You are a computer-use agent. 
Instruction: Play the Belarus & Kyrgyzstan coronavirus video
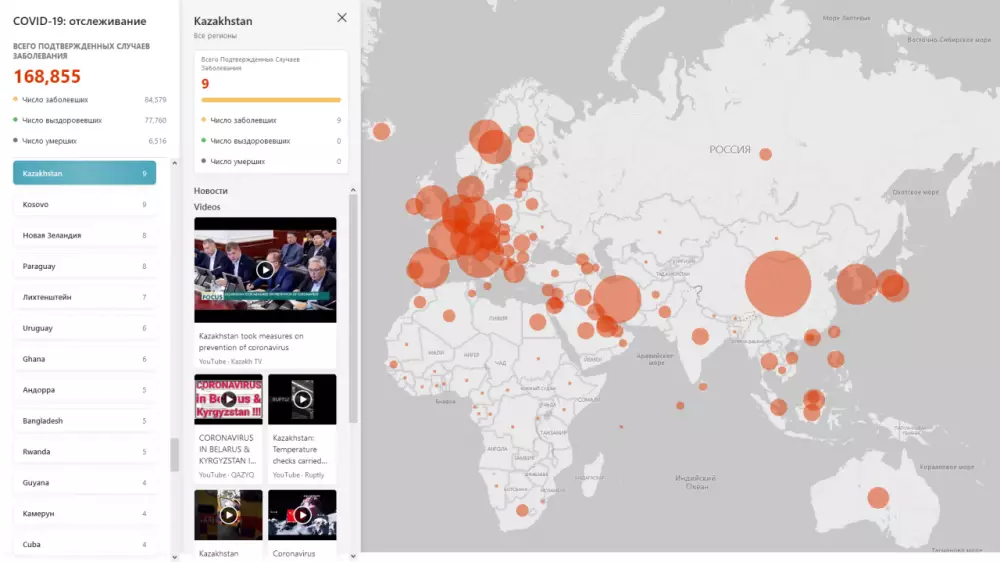228,399
